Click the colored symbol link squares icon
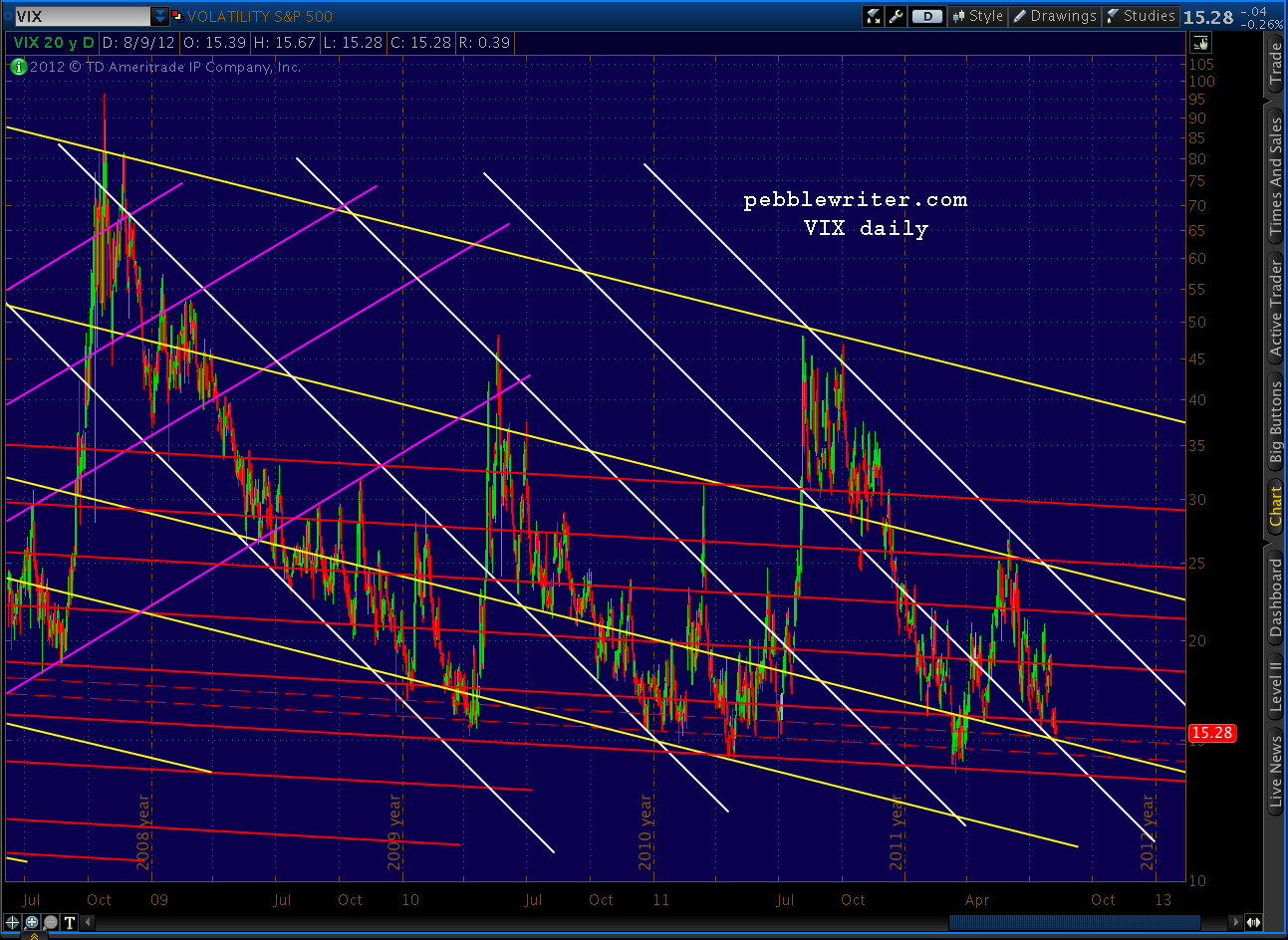 coord(177,16)
